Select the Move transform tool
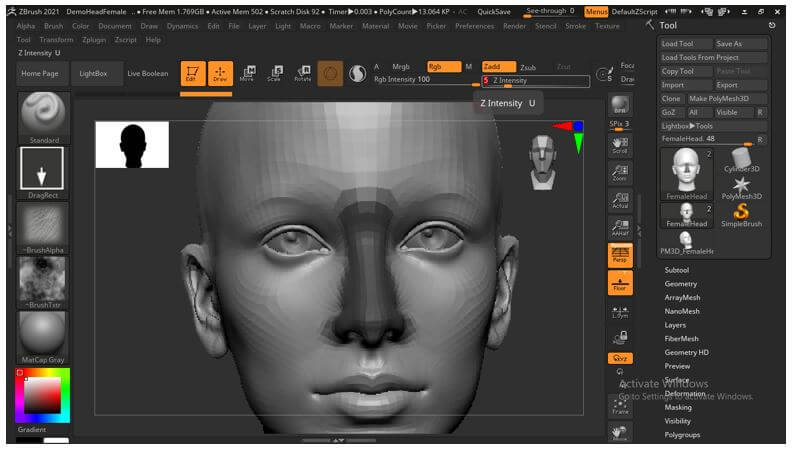 click(x=247, y=73)
